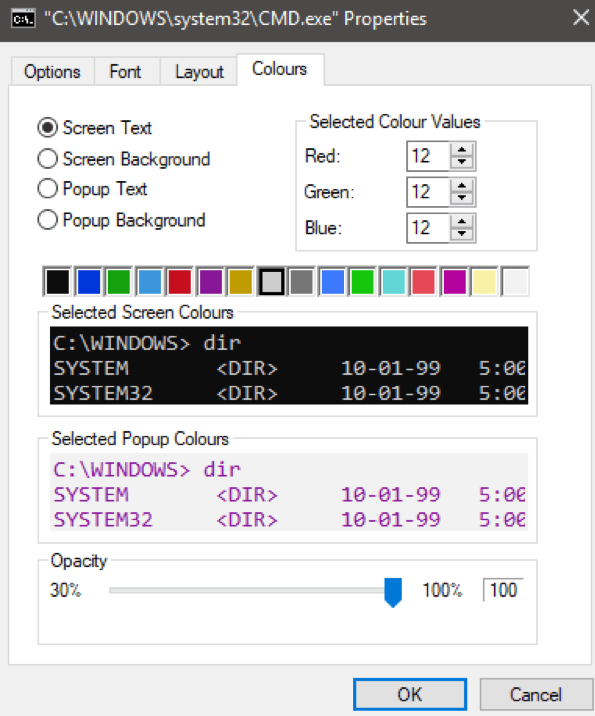Choose the pale yellow colour swatch
This screenshot has height=716, width=595.
click(x=484, y=281)
